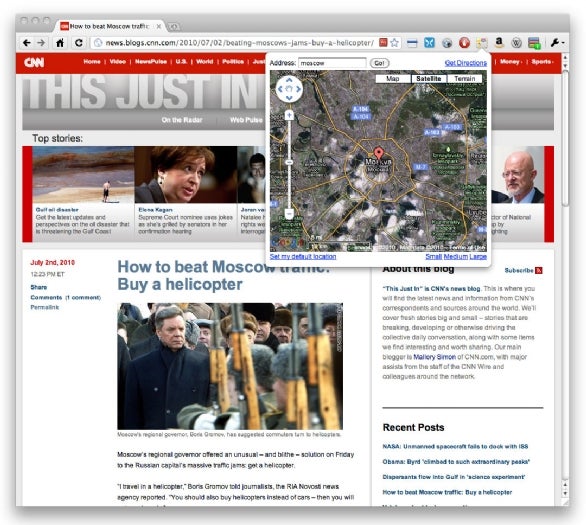This screenshot has width=586, height=525.
Task: Open the wrench settings menu
Action: (556, 43)
